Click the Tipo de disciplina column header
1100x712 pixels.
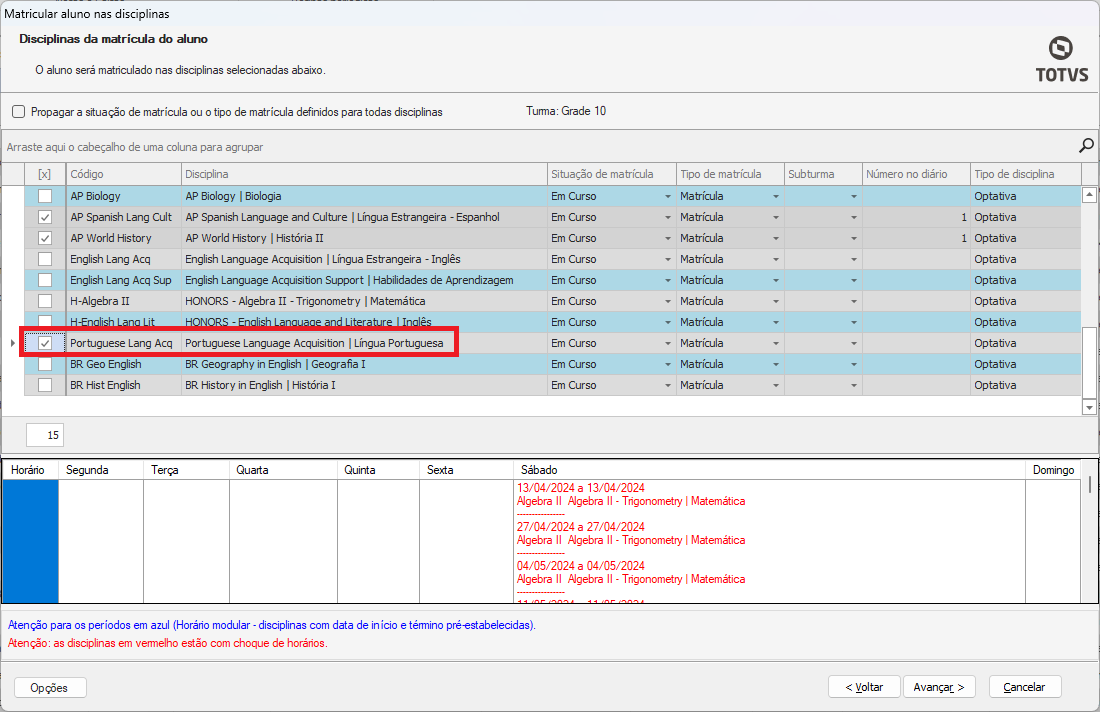tap(1026, 174)
